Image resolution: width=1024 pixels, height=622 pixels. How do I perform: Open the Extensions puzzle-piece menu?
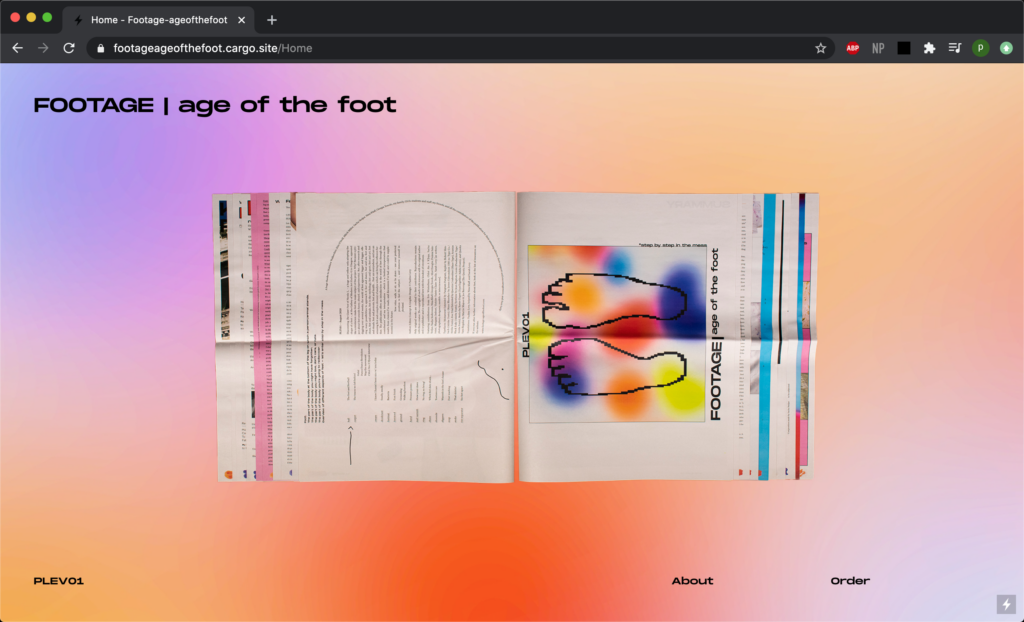(929, 48)
